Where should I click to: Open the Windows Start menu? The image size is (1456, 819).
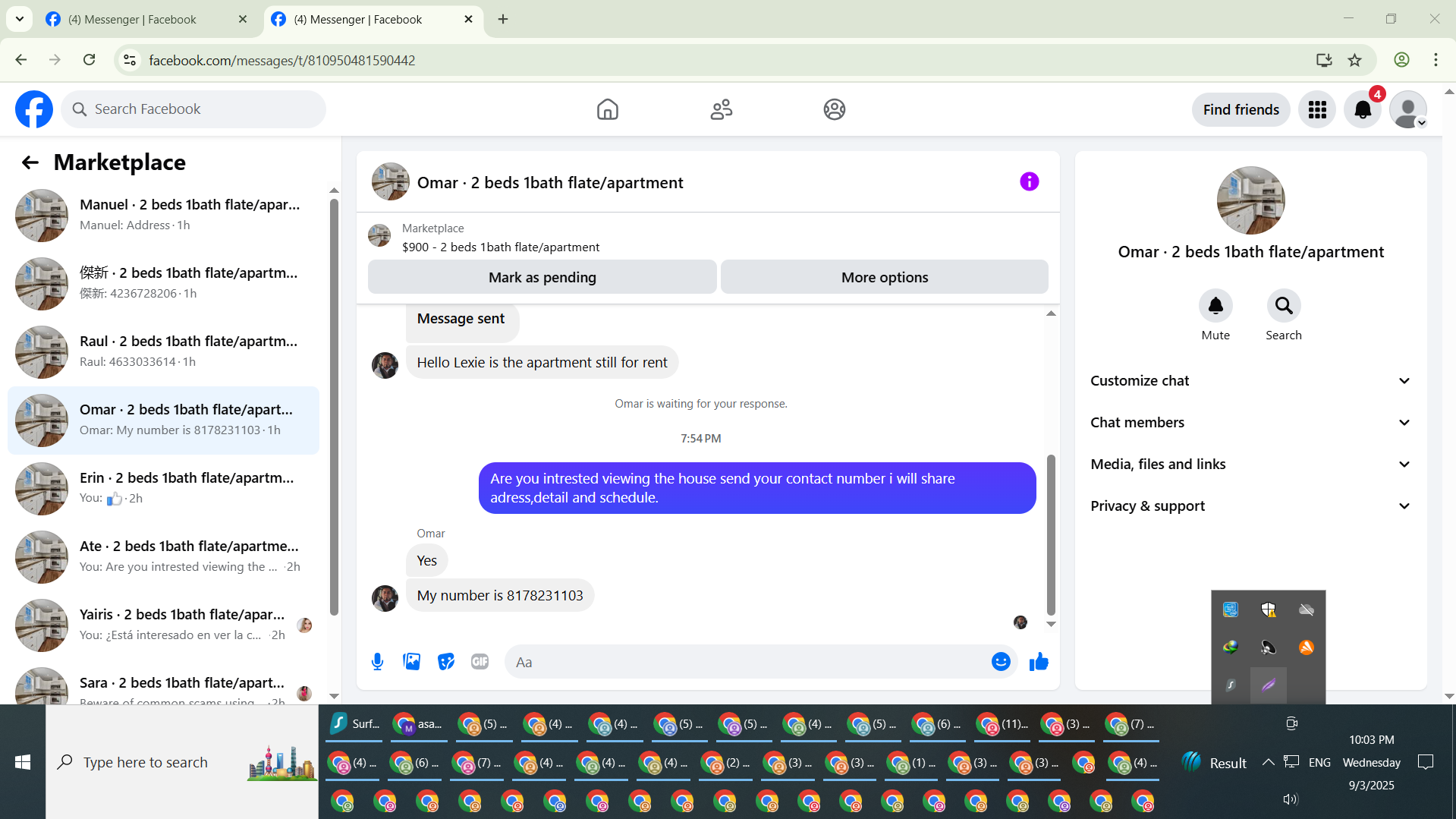23,762
